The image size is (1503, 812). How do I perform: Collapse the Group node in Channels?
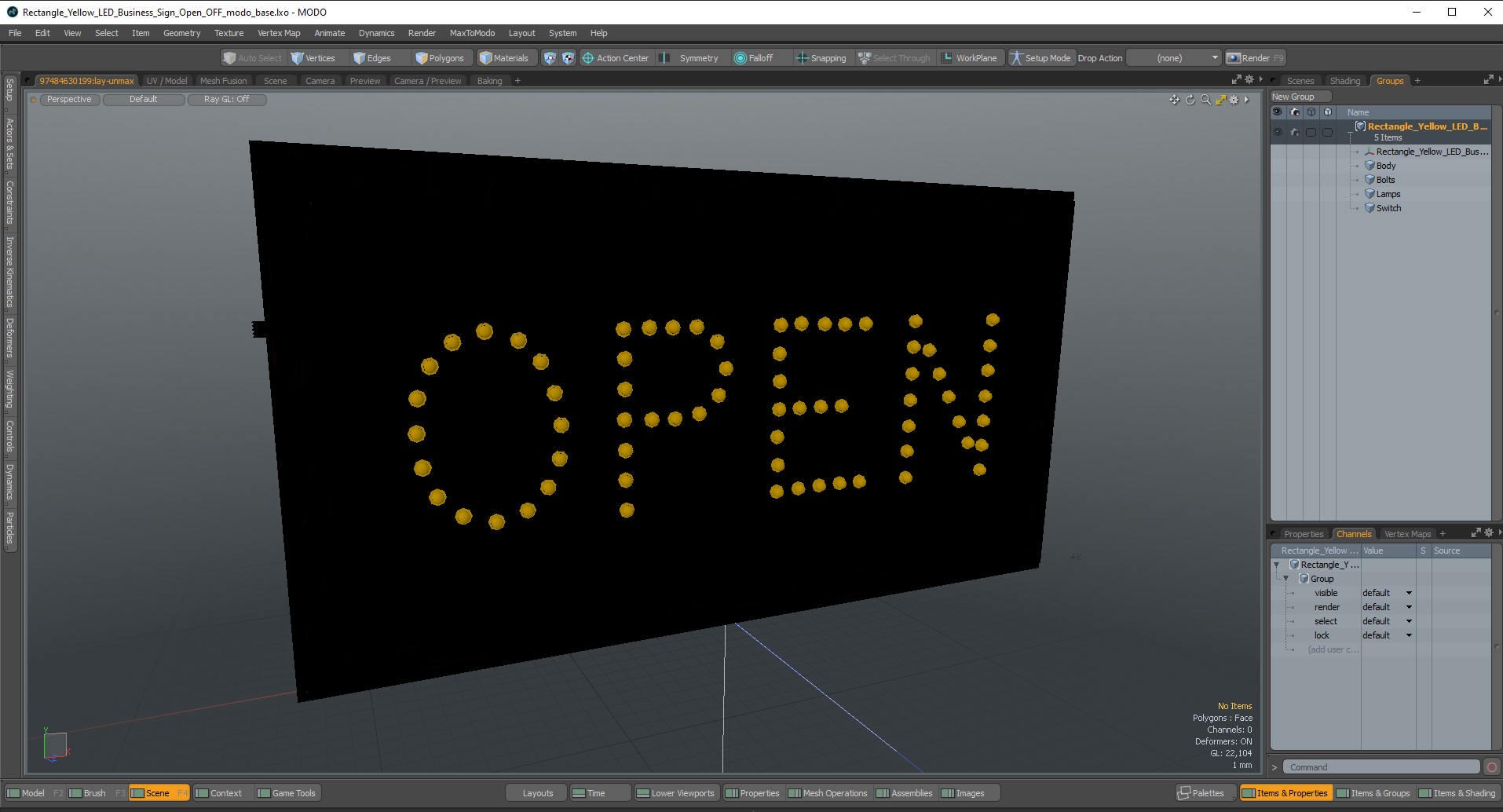tap(1285, 579)
